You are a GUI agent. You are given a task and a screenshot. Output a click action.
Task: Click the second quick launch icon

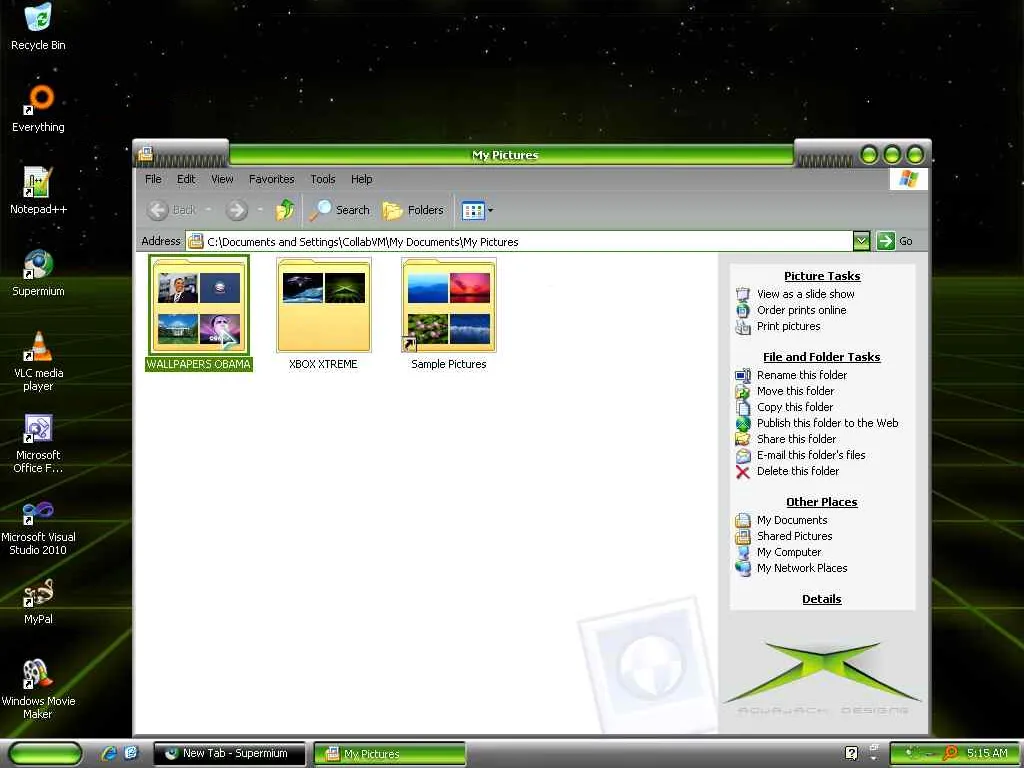(x=131, y=753)
